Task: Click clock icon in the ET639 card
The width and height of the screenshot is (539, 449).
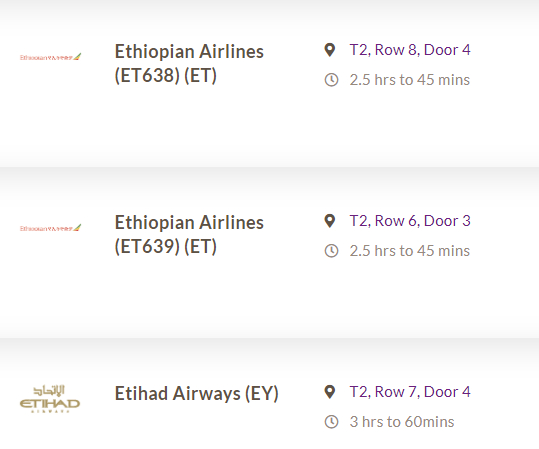Action: click(331, 251)
